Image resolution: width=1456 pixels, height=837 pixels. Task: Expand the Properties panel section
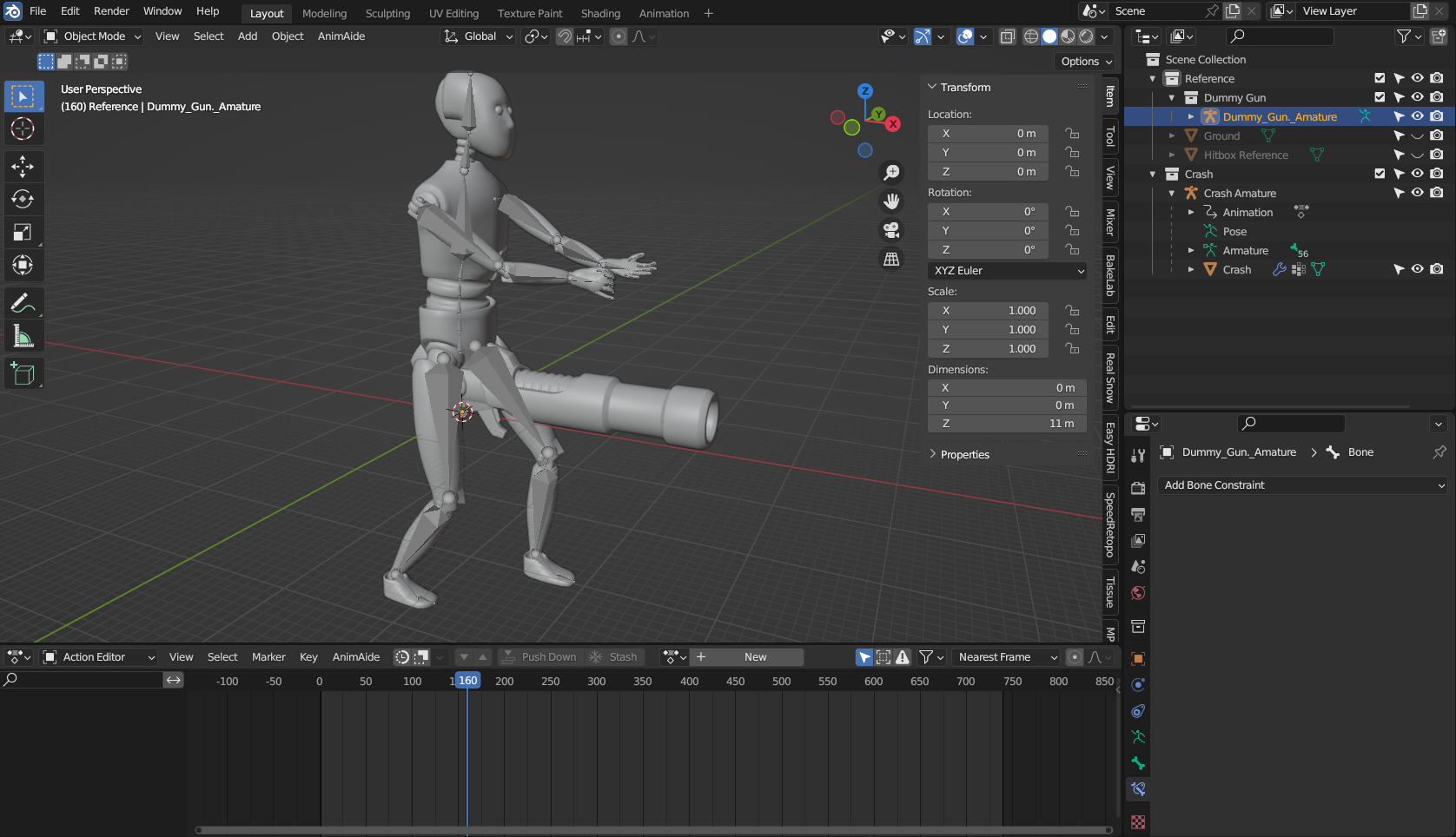pyautogui.click(x=964, y=454)
